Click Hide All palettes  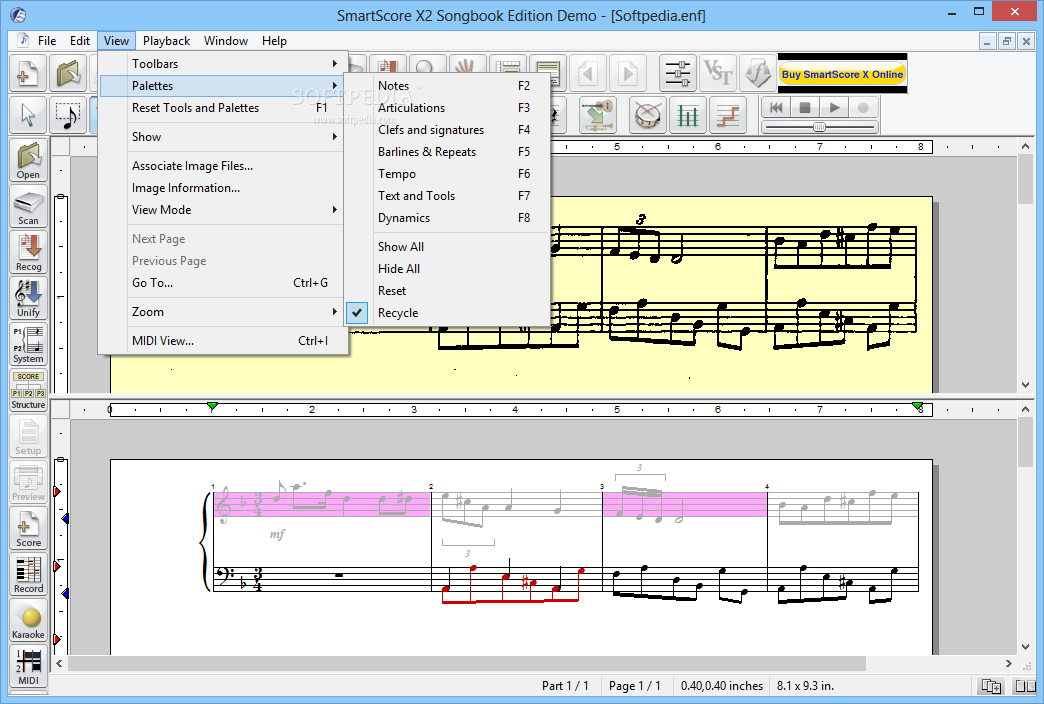click(x=447, y=268)
